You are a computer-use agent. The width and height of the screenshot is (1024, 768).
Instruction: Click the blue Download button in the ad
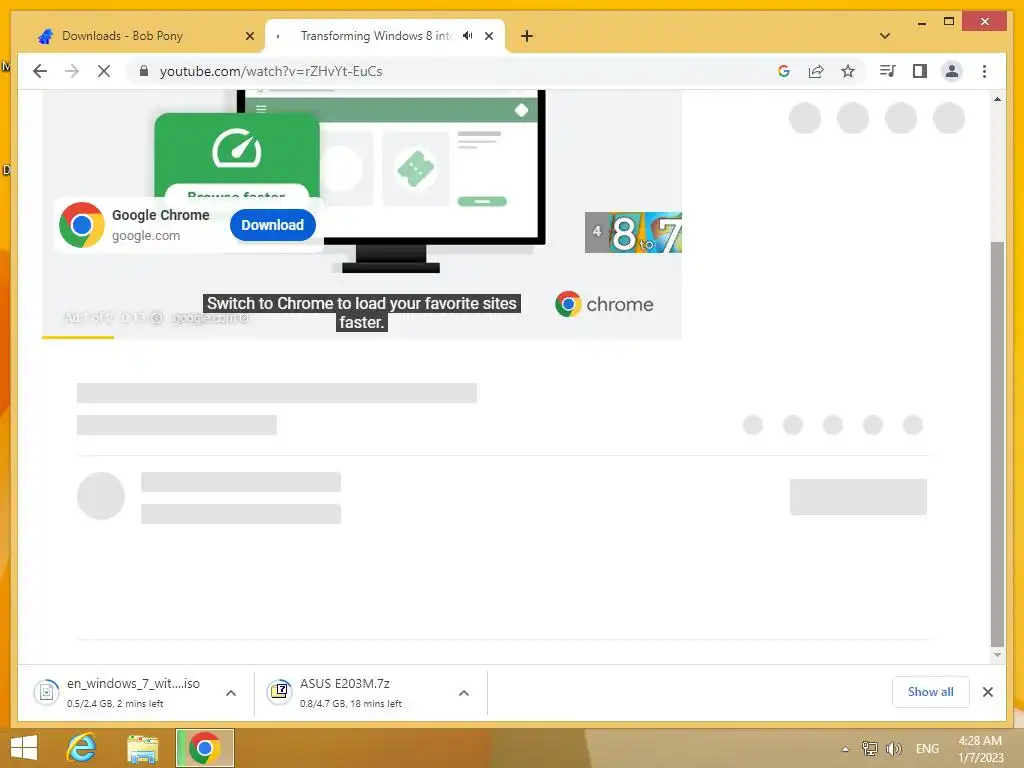click(272, 225)
